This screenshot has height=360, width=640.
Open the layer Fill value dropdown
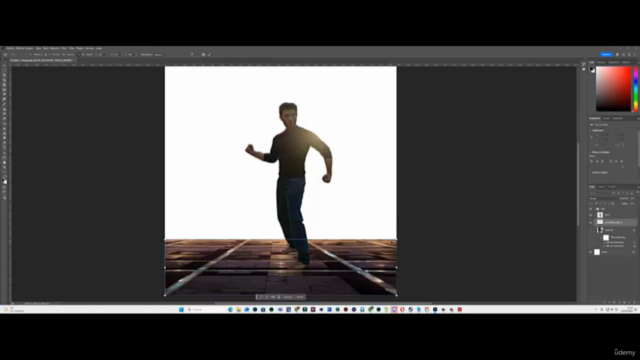[633, 203]
